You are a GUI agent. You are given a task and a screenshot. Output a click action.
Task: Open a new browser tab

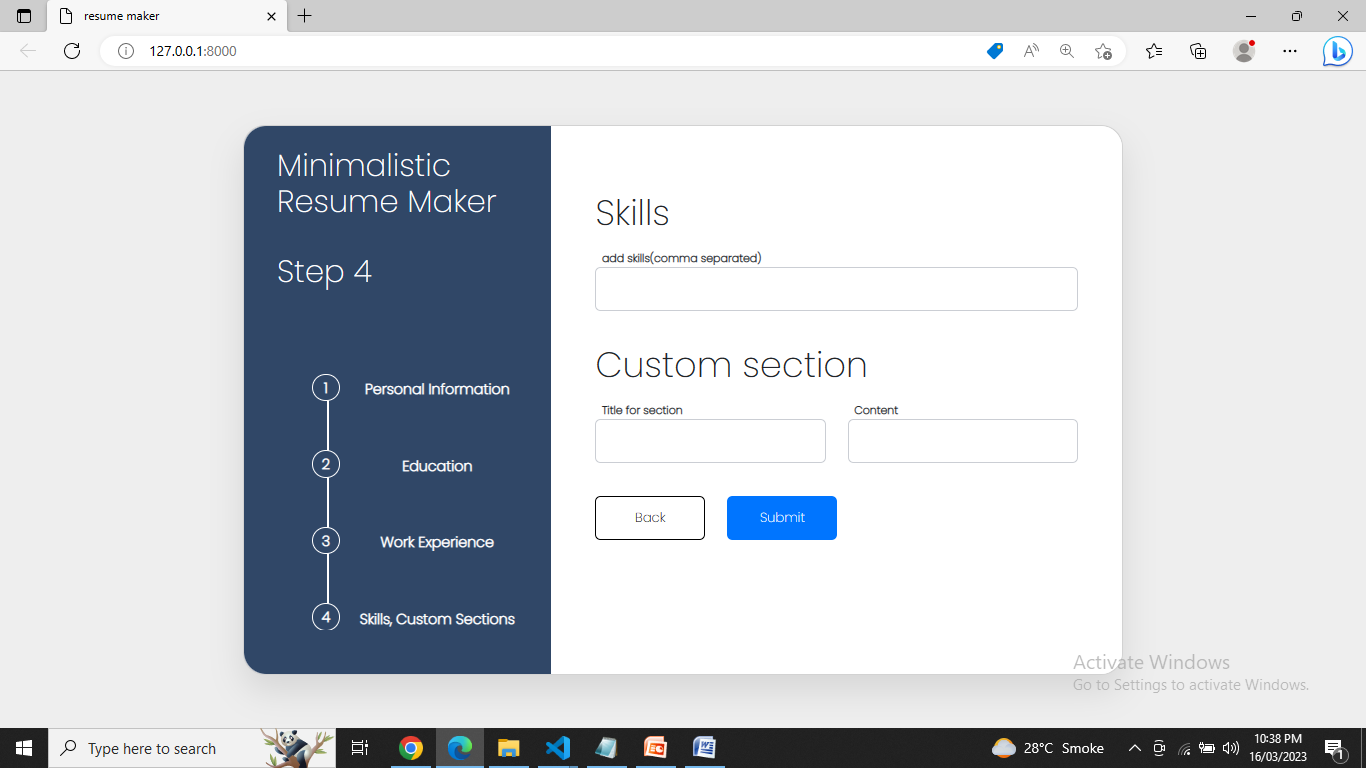[x=305, y=16]
